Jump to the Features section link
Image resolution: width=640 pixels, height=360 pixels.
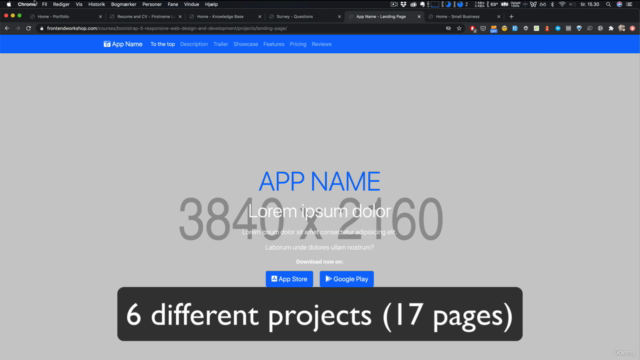pos(274,44)
